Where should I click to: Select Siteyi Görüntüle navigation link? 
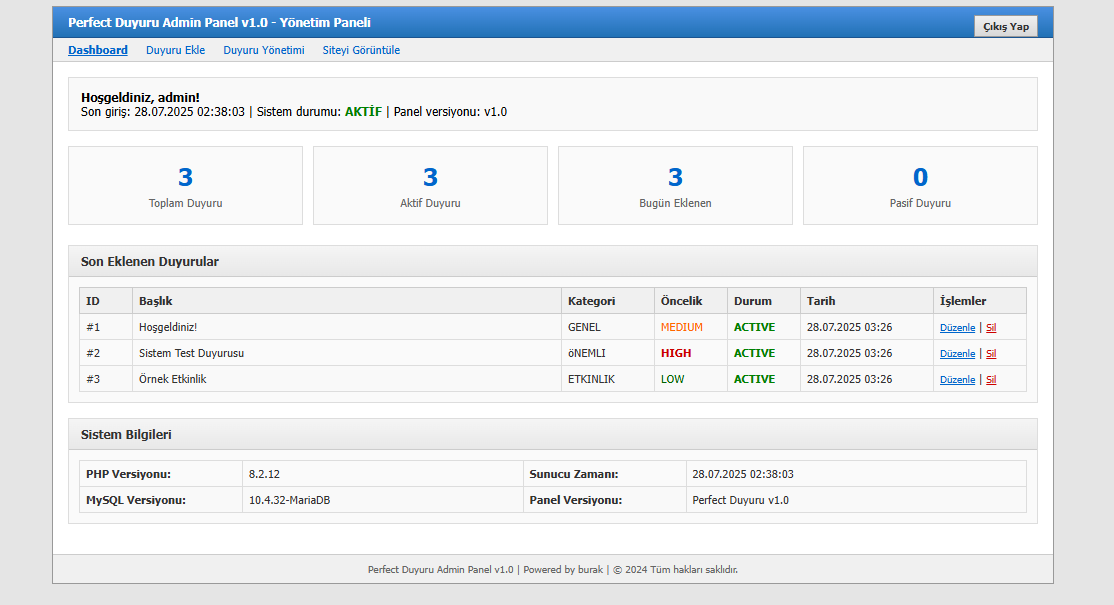tap(361, 50)
